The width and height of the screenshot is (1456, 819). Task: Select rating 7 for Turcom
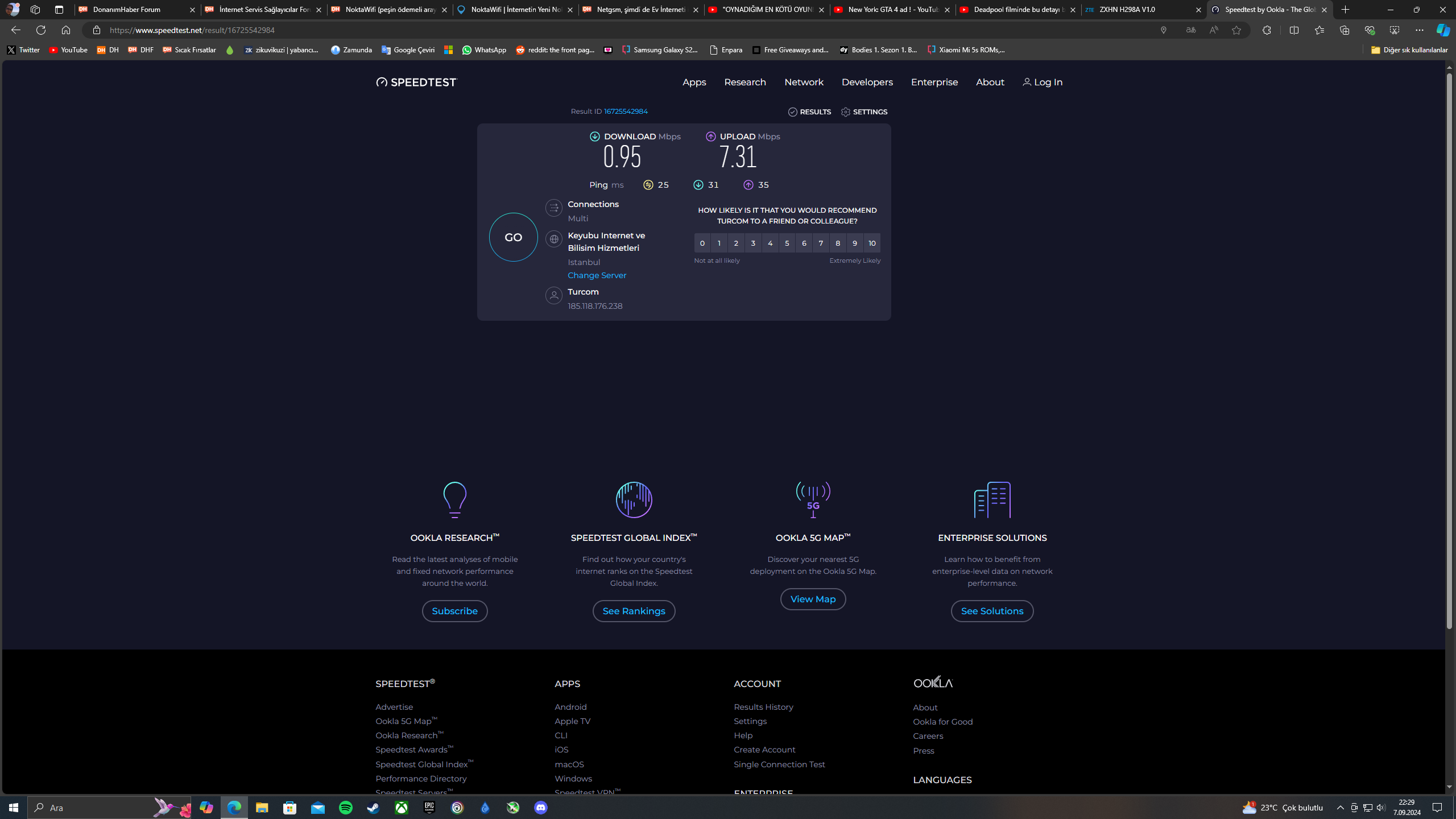tap(821, 243)
